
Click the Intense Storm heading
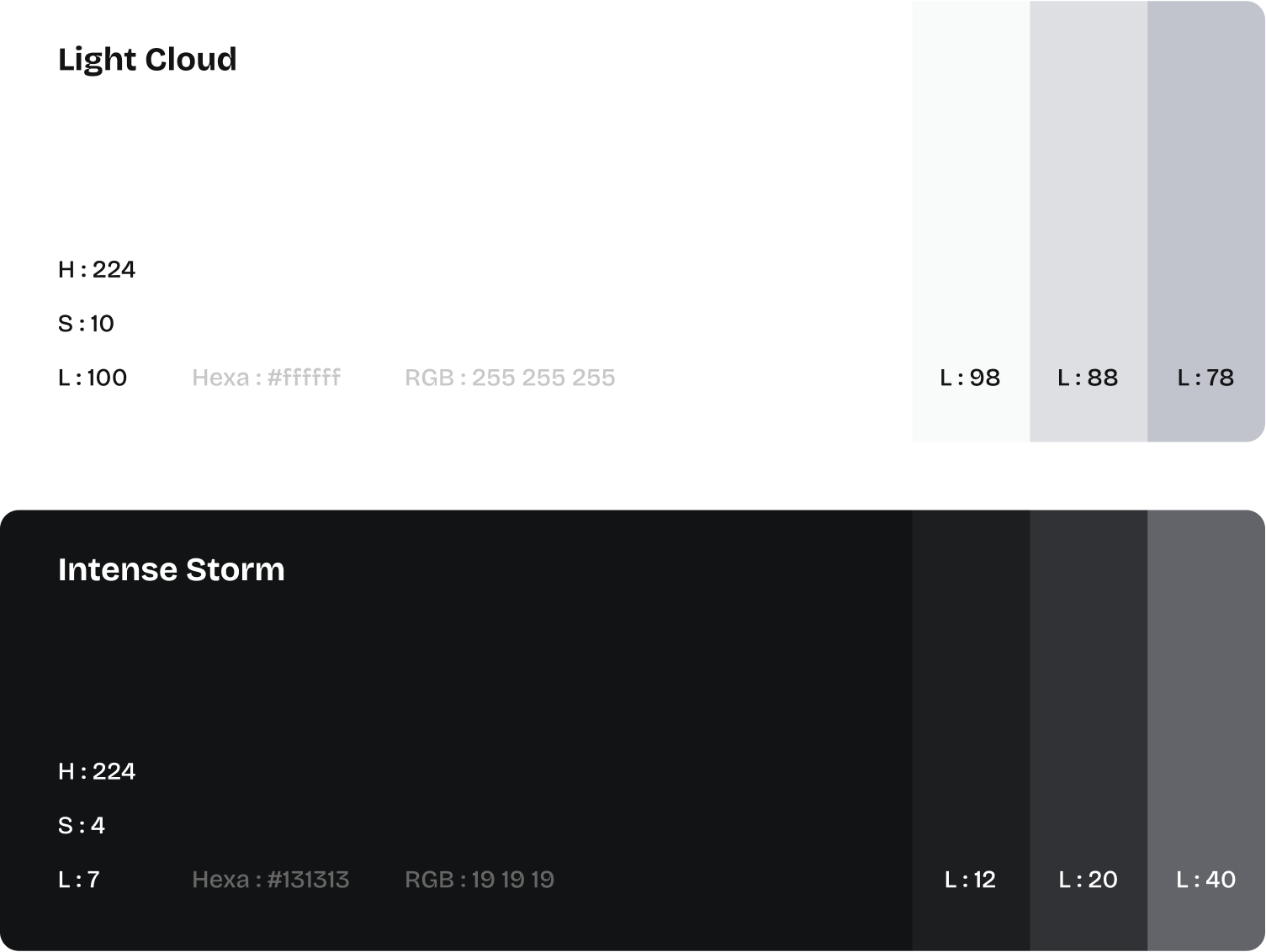[x=172, y=569]
